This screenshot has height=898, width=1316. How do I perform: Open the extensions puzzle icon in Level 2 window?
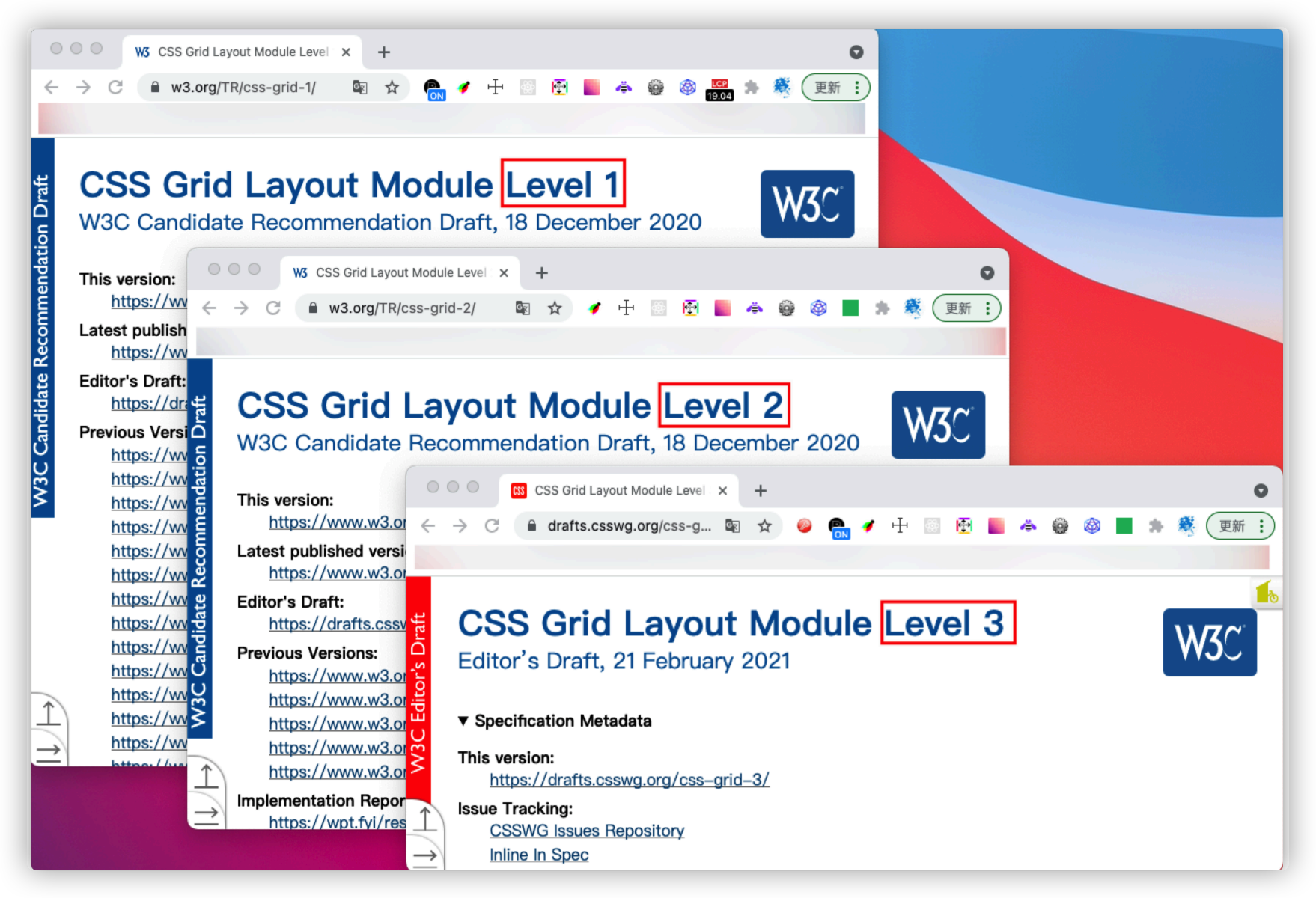(x=883, y=308)
